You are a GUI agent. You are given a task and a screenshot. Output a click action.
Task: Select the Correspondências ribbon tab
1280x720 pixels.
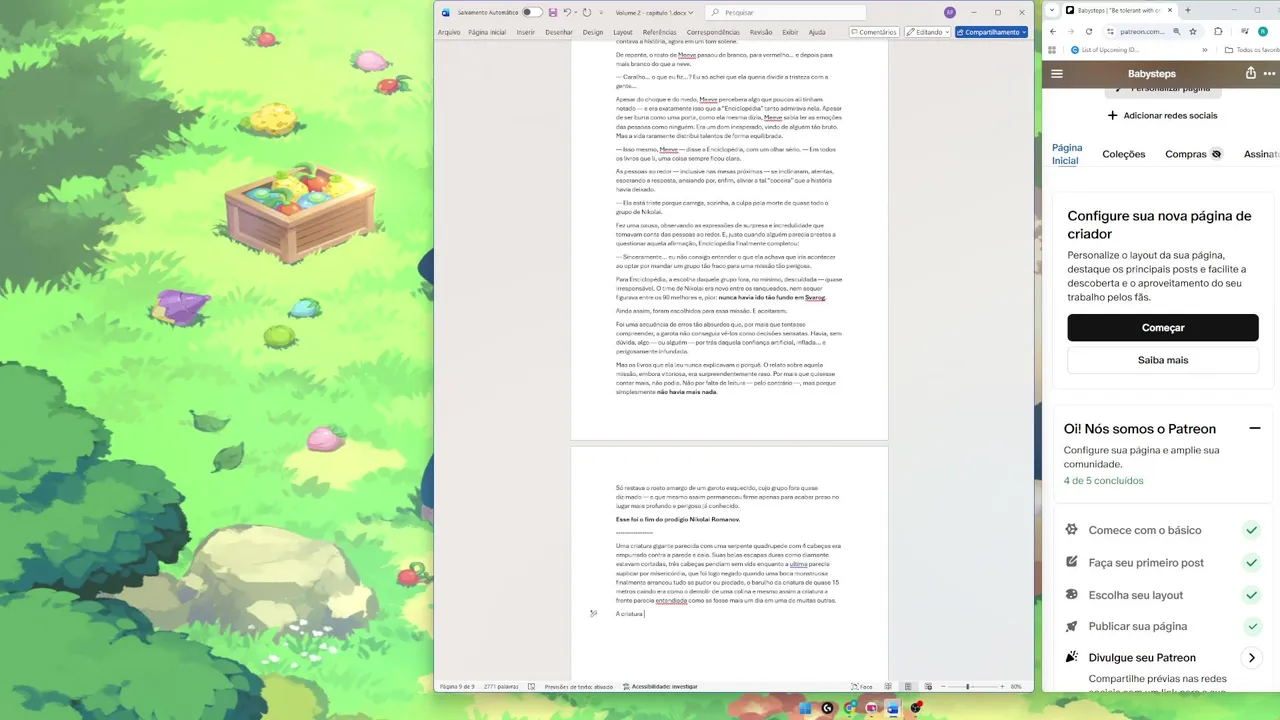713,32
